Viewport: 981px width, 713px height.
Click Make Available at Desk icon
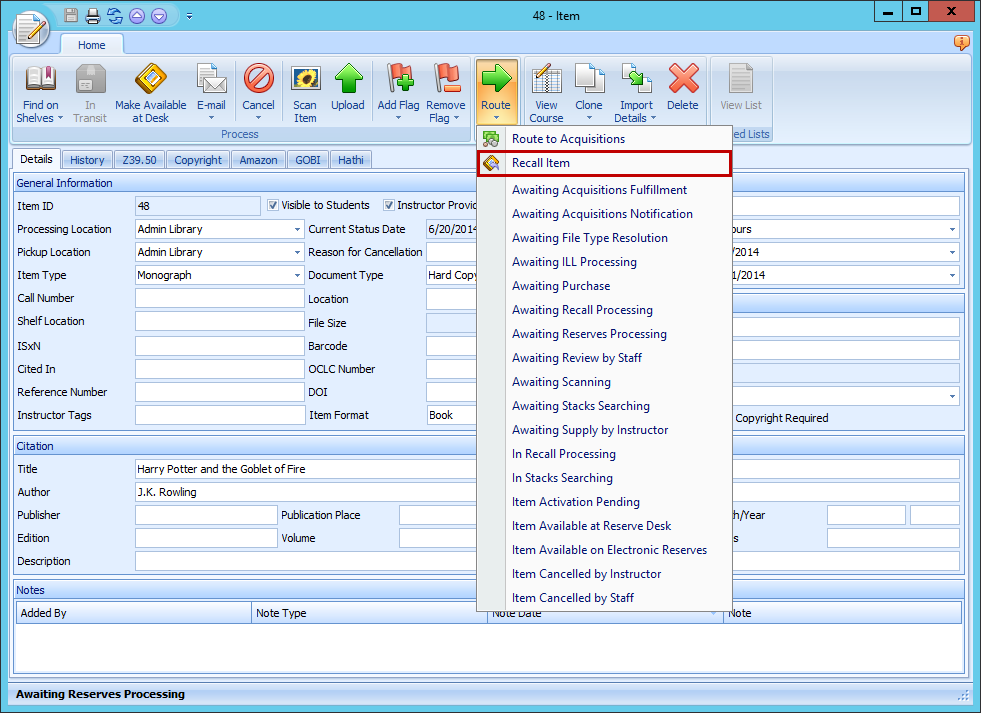pyautogui.click(x=150, y=80)
